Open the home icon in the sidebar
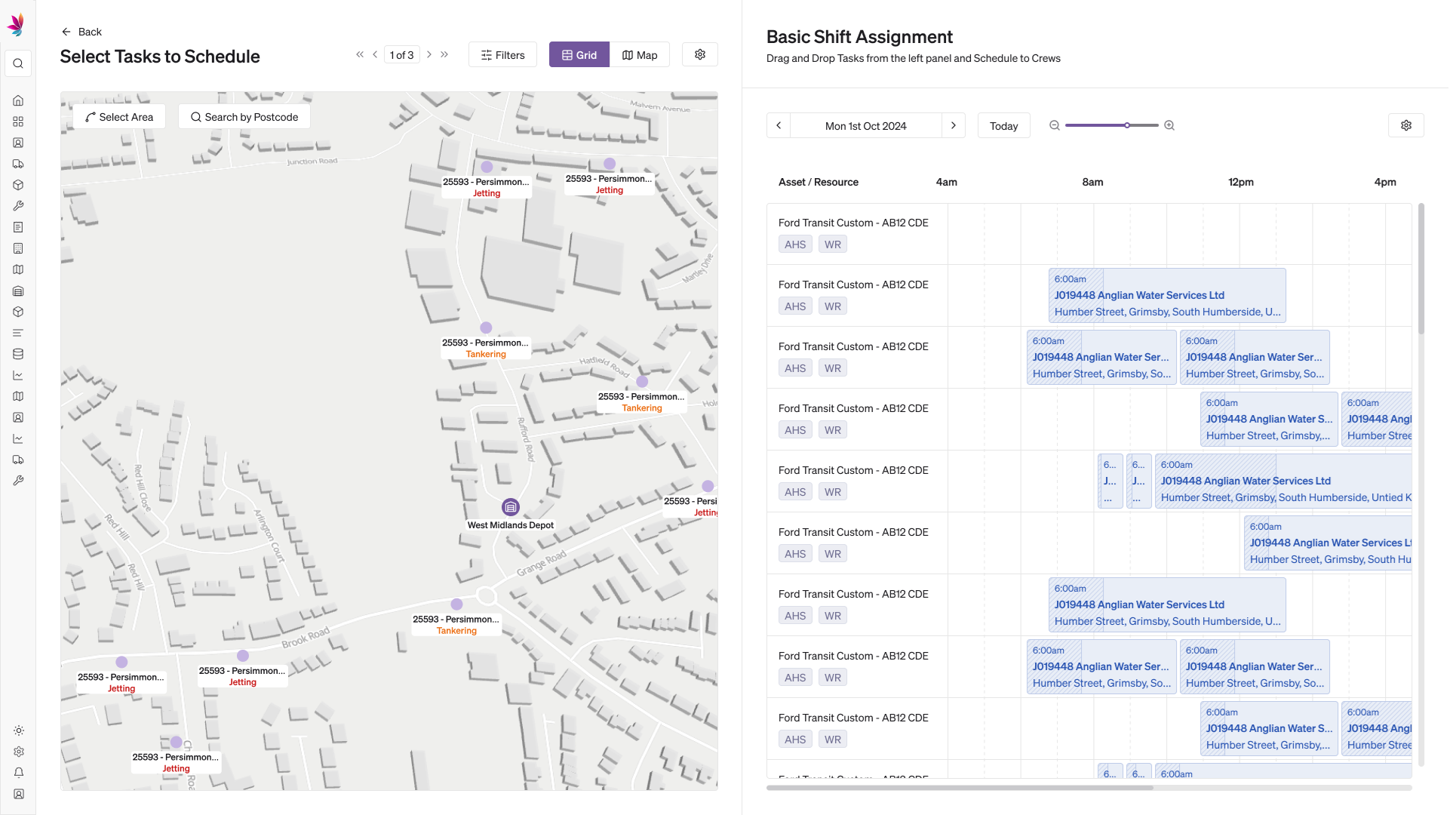 [18, 100]
